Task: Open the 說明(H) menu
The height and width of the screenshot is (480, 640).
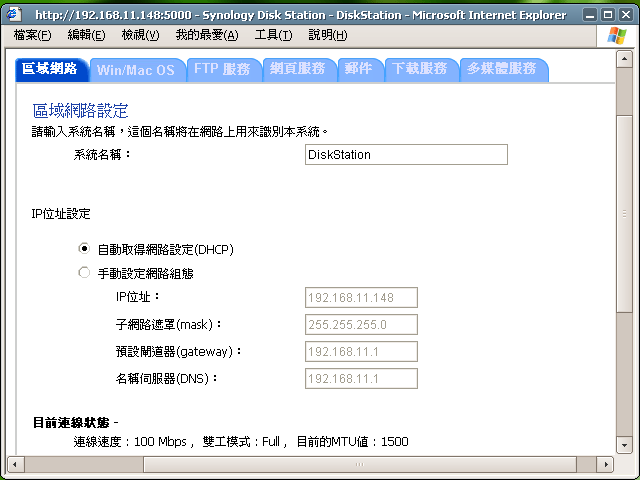Action: [x=328, y=35]
